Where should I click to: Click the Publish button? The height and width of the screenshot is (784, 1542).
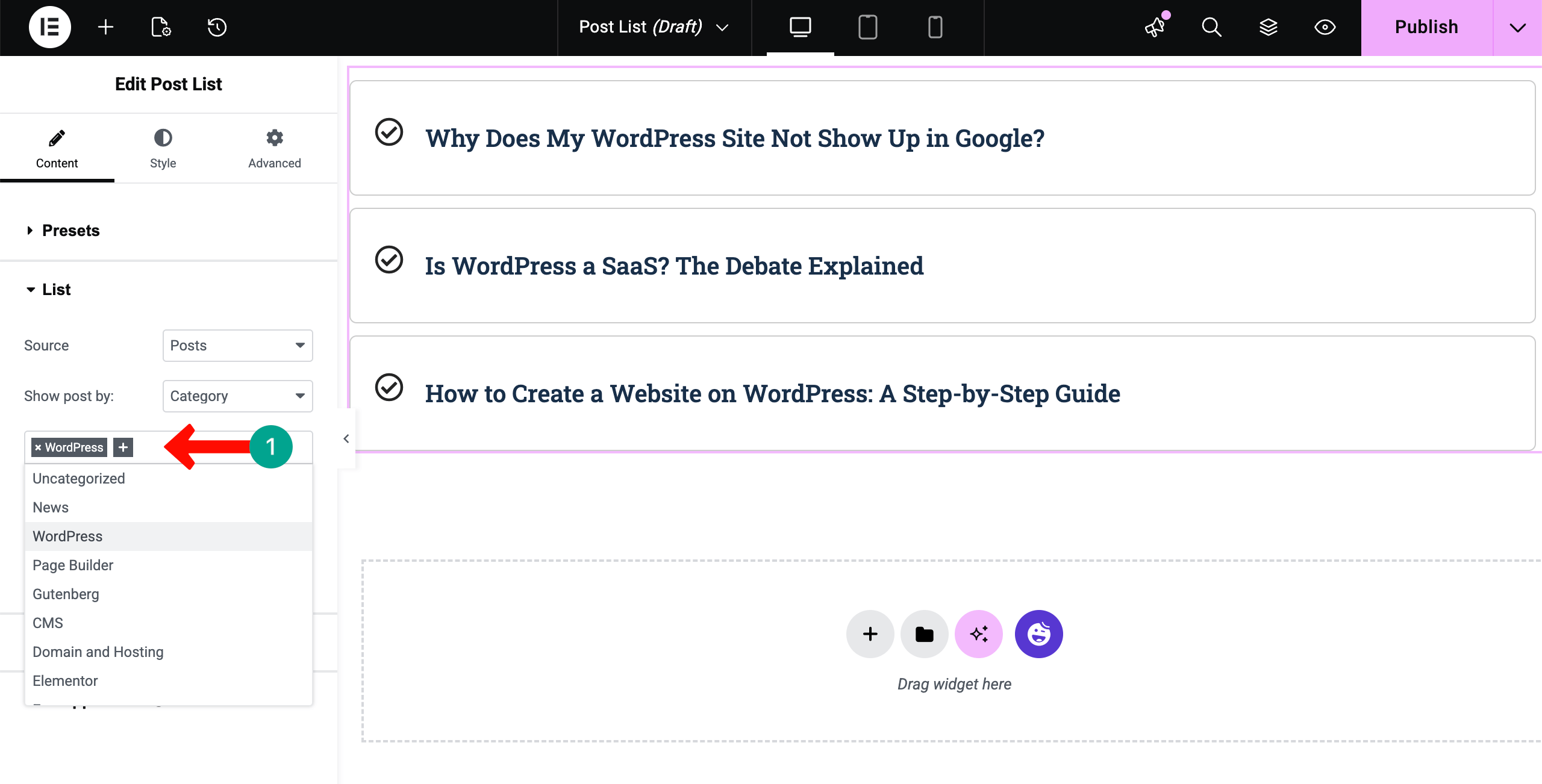pyautogui.click(x=1426, y=27)
